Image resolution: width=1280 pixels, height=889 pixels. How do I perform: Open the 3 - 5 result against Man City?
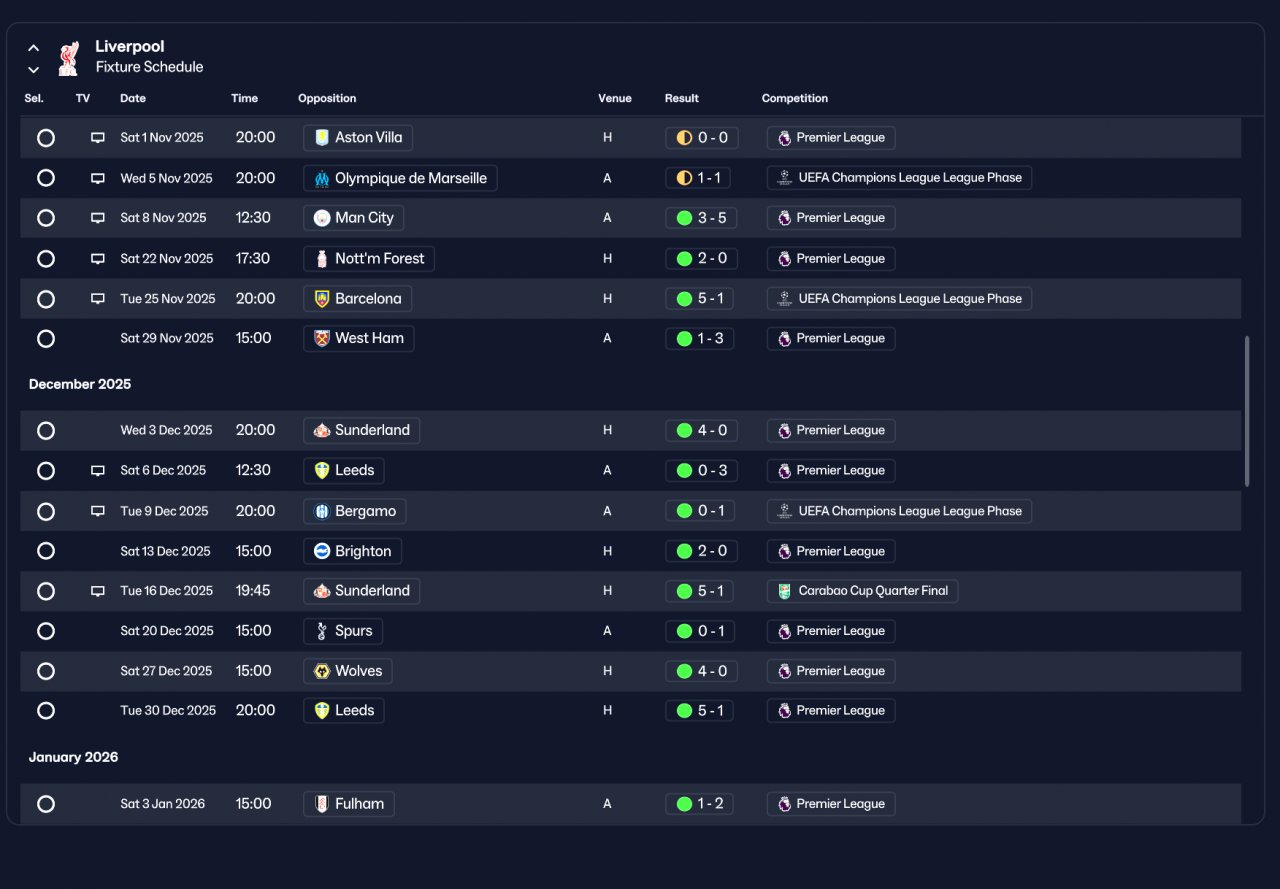pyautogui.click(x=701, y=218)
